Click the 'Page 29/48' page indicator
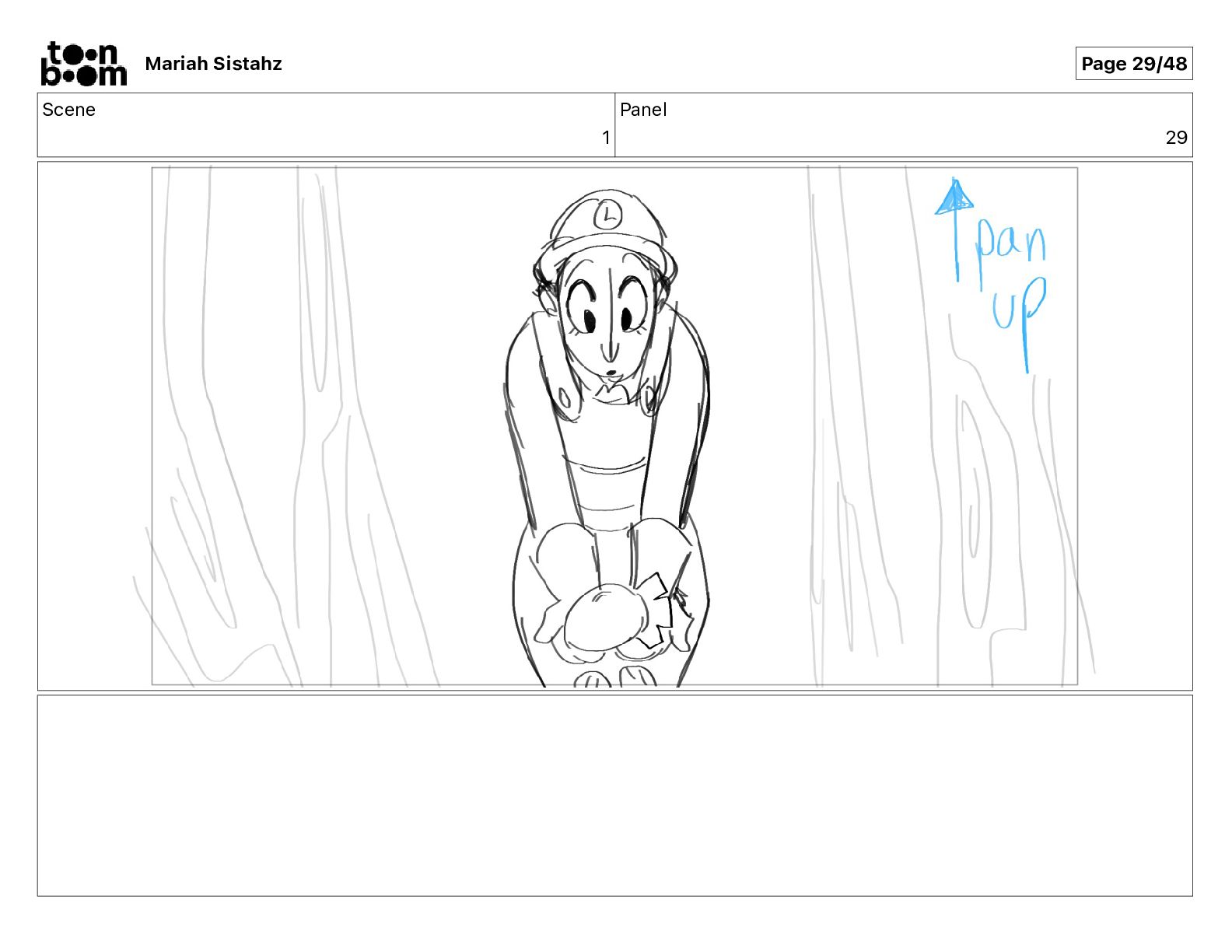Image resolution: width=1232 pixels, height=952 pixels. click(1134, 64)
